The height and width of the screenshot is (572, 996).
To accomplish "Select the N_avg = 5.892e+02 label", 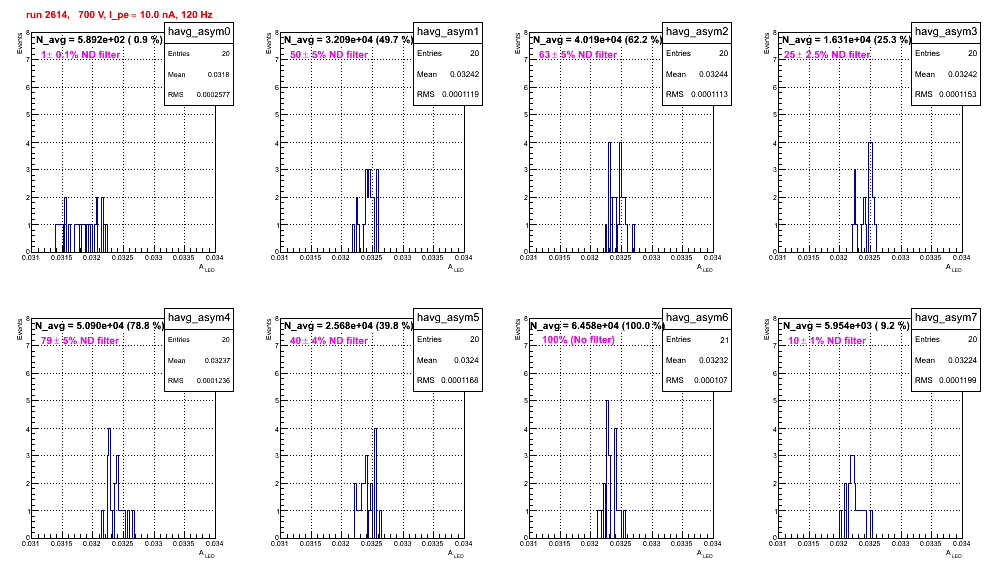I will point(99,40).
